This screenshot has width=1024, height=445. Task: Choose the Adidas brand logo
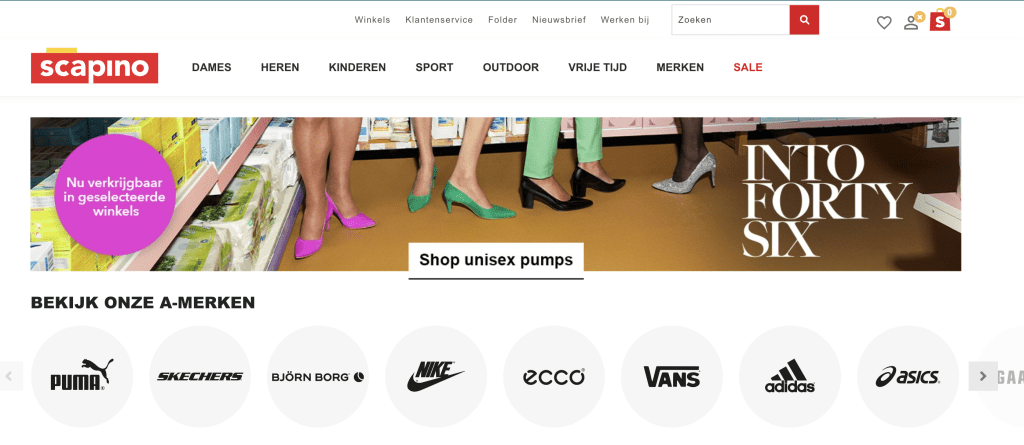coord(790,376)
